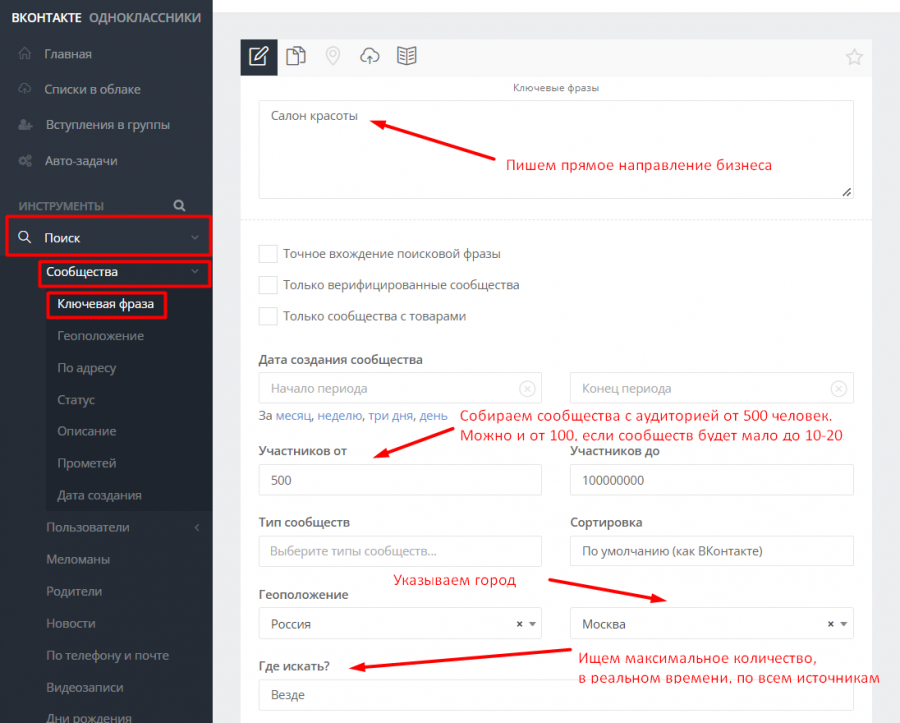The width and height of the screenshot is (900, 723).
Task: Clear the Конец периода date field
Action: tap(839, 388)
